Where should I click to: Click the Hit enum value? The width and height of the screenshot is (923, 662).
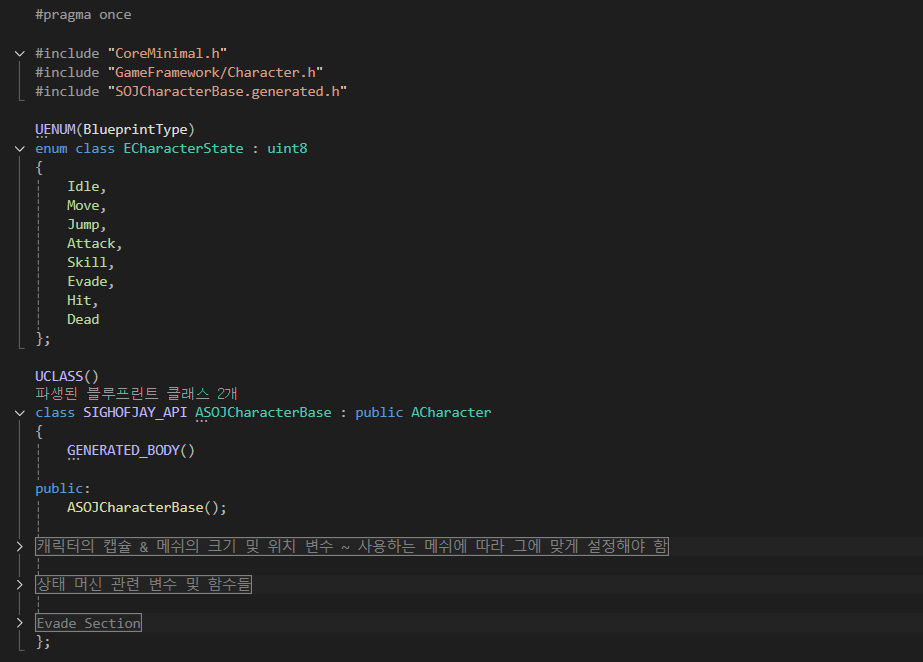[x=79, y=301]
